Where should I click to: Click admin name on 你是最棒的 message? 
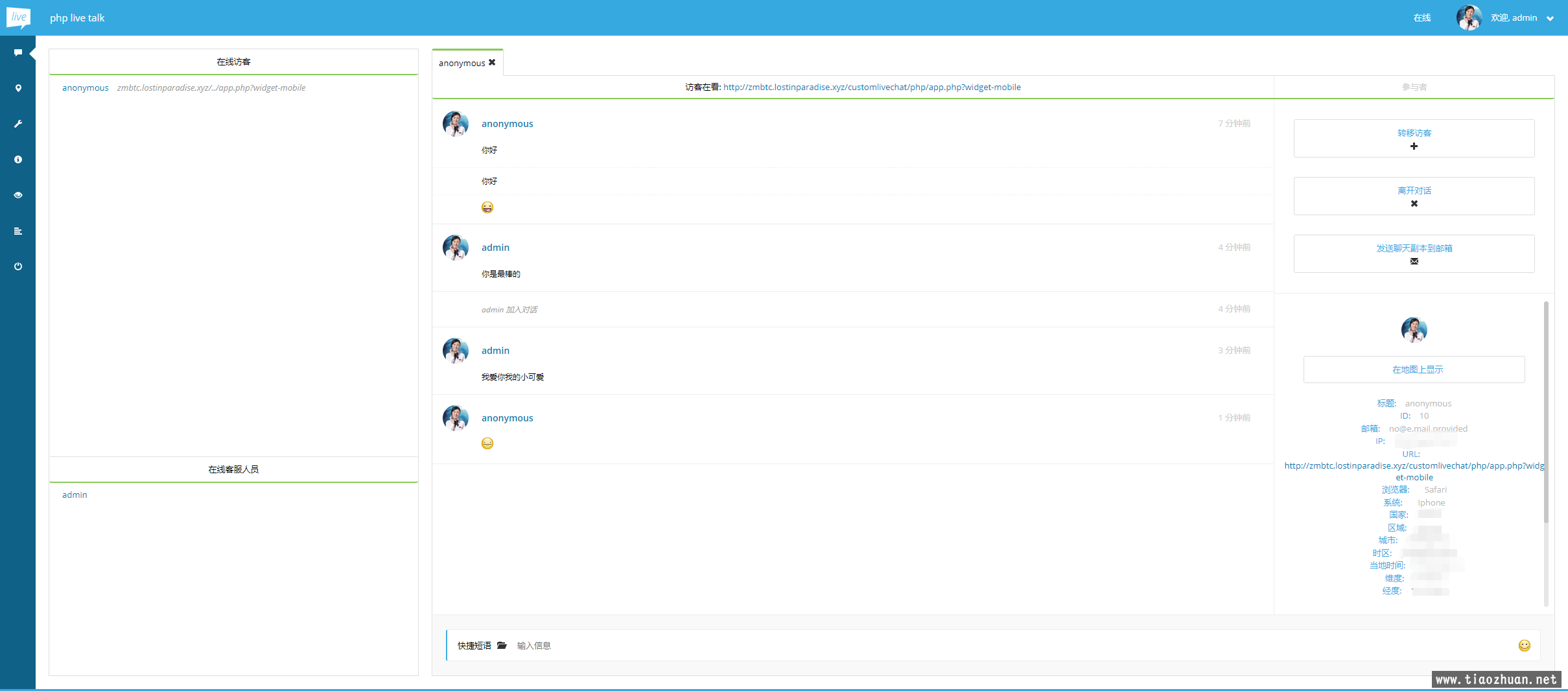[495, 248]
